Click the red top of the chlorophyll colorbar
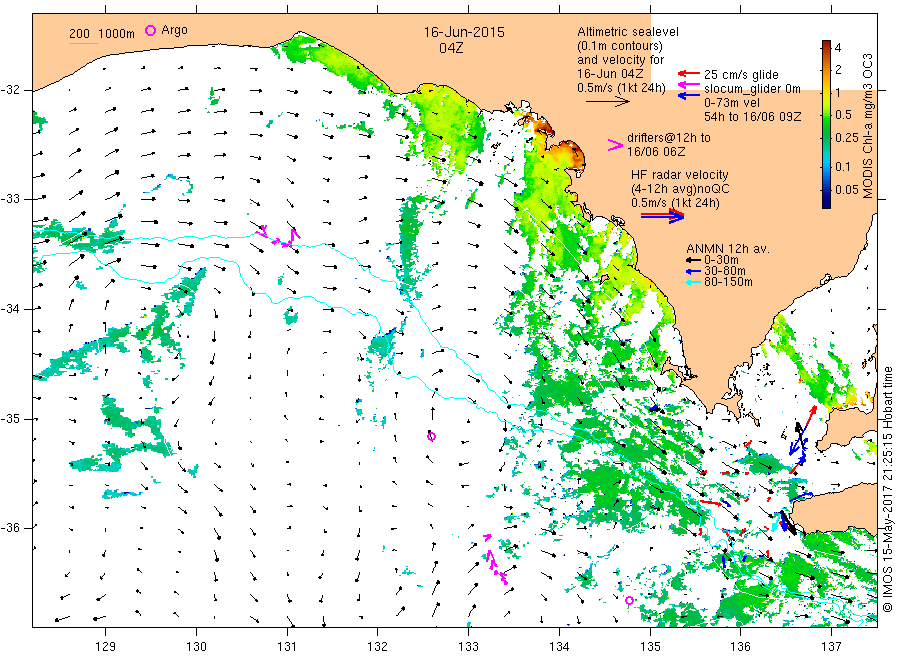Image resolution: width=900 pixels, height=660 pixels. tap(826, 45)
